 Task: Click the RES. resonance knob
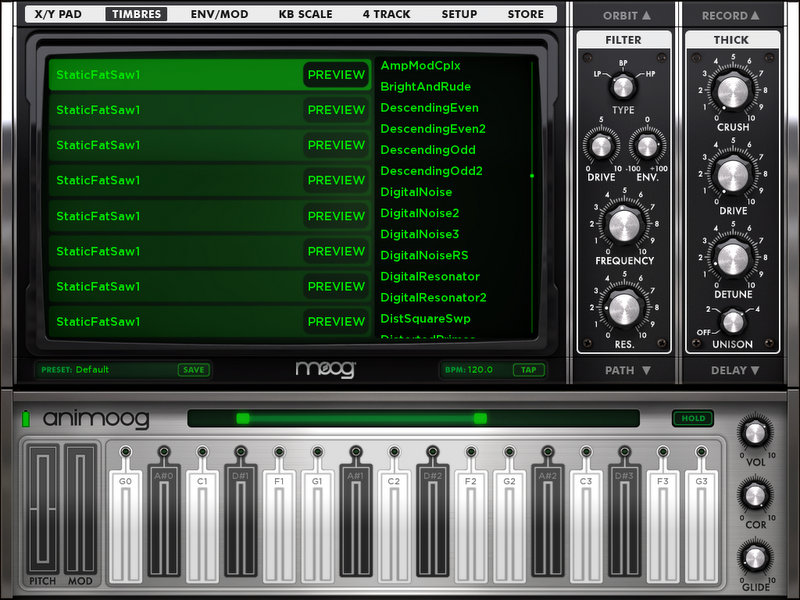coord(624,308)
